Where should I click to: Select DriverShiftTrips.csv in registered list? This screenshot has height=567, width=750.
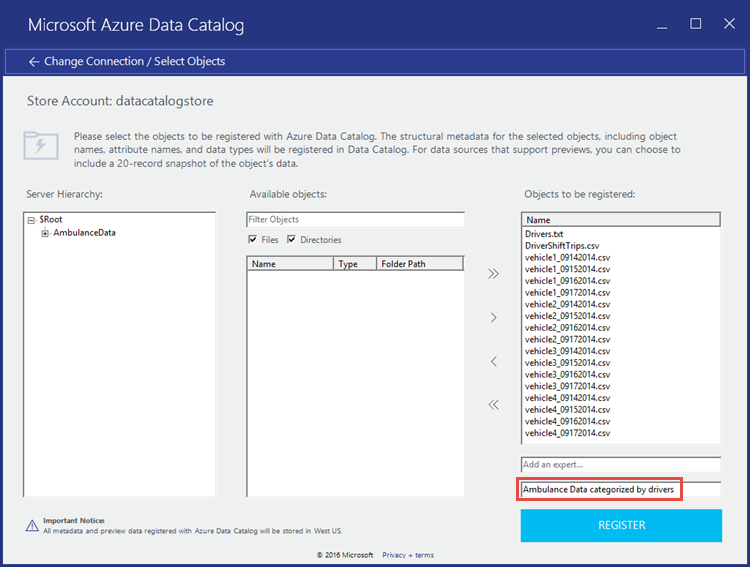point(562,246)
